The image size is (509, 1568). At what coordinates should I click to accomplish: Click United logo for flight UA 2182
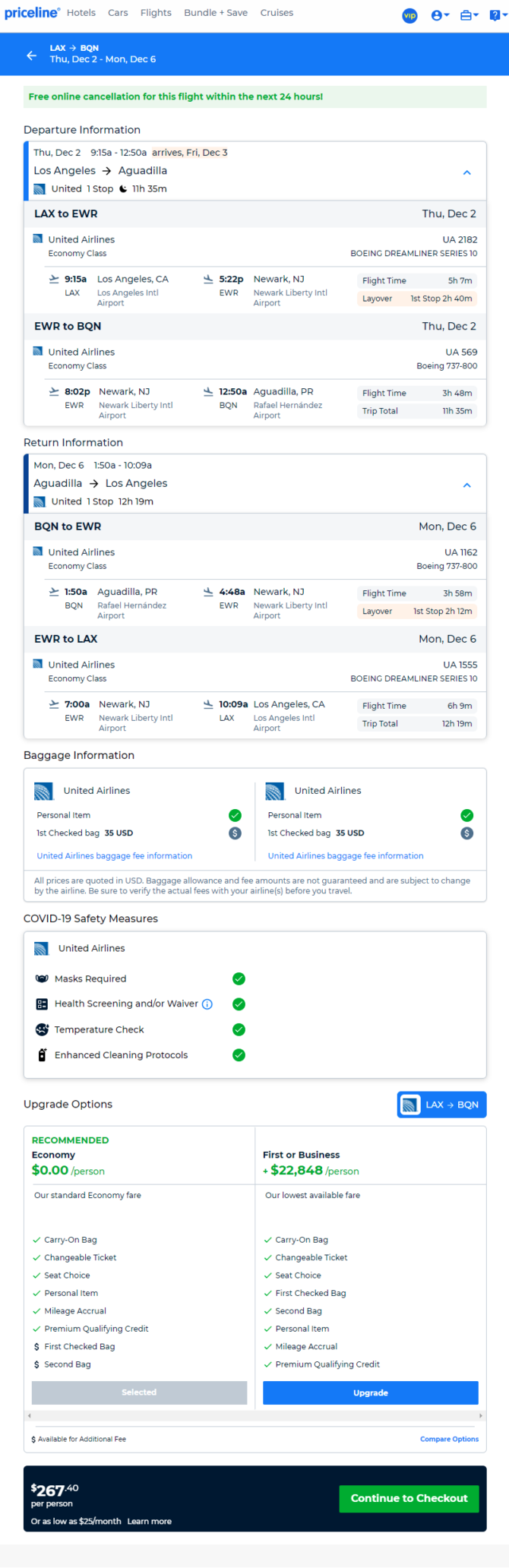coord(38,239)
